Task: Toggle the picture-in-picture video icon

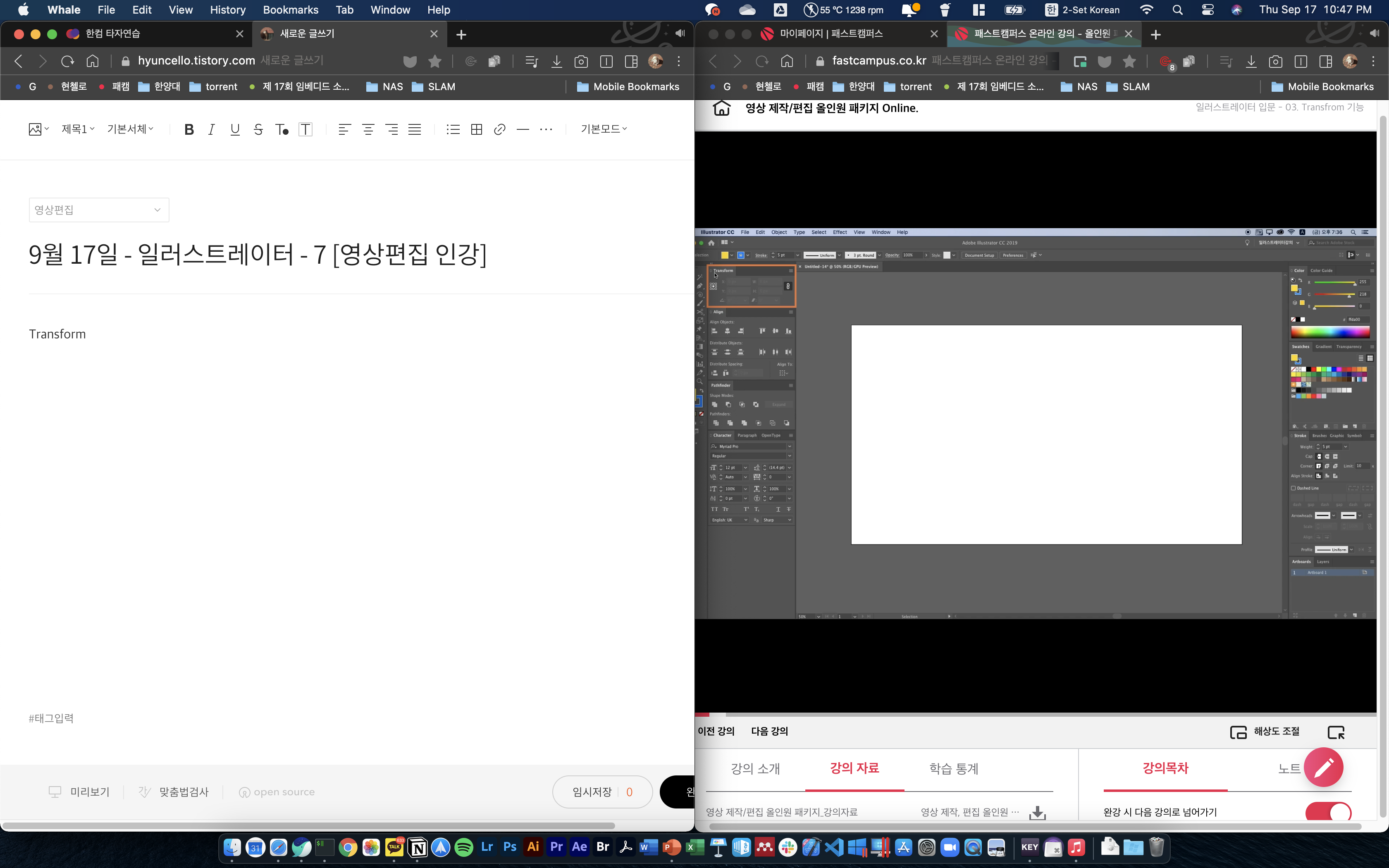Action: coord(1336,732)
